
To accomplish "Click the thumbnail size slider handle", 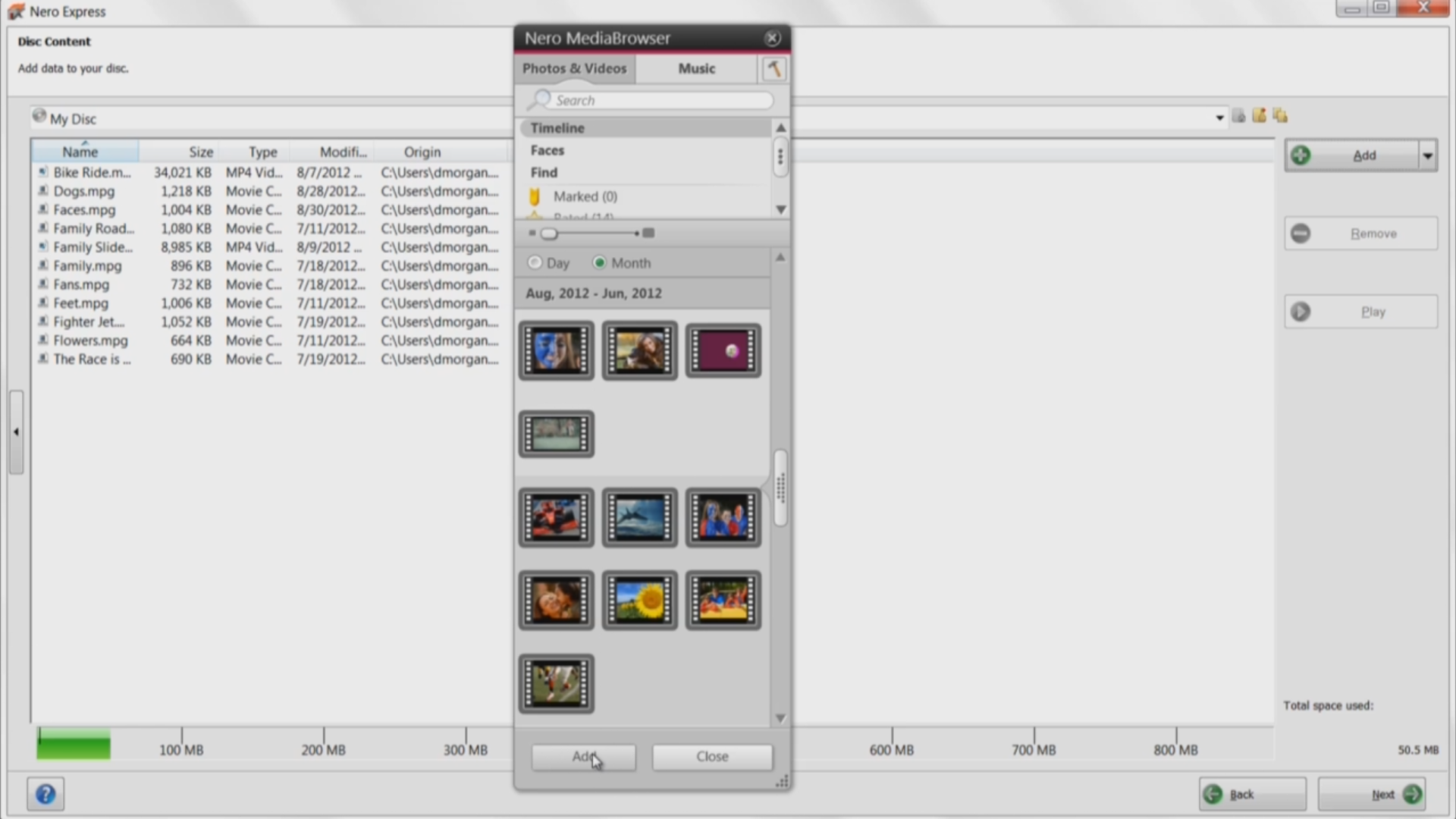I will [x=549, y=234].
